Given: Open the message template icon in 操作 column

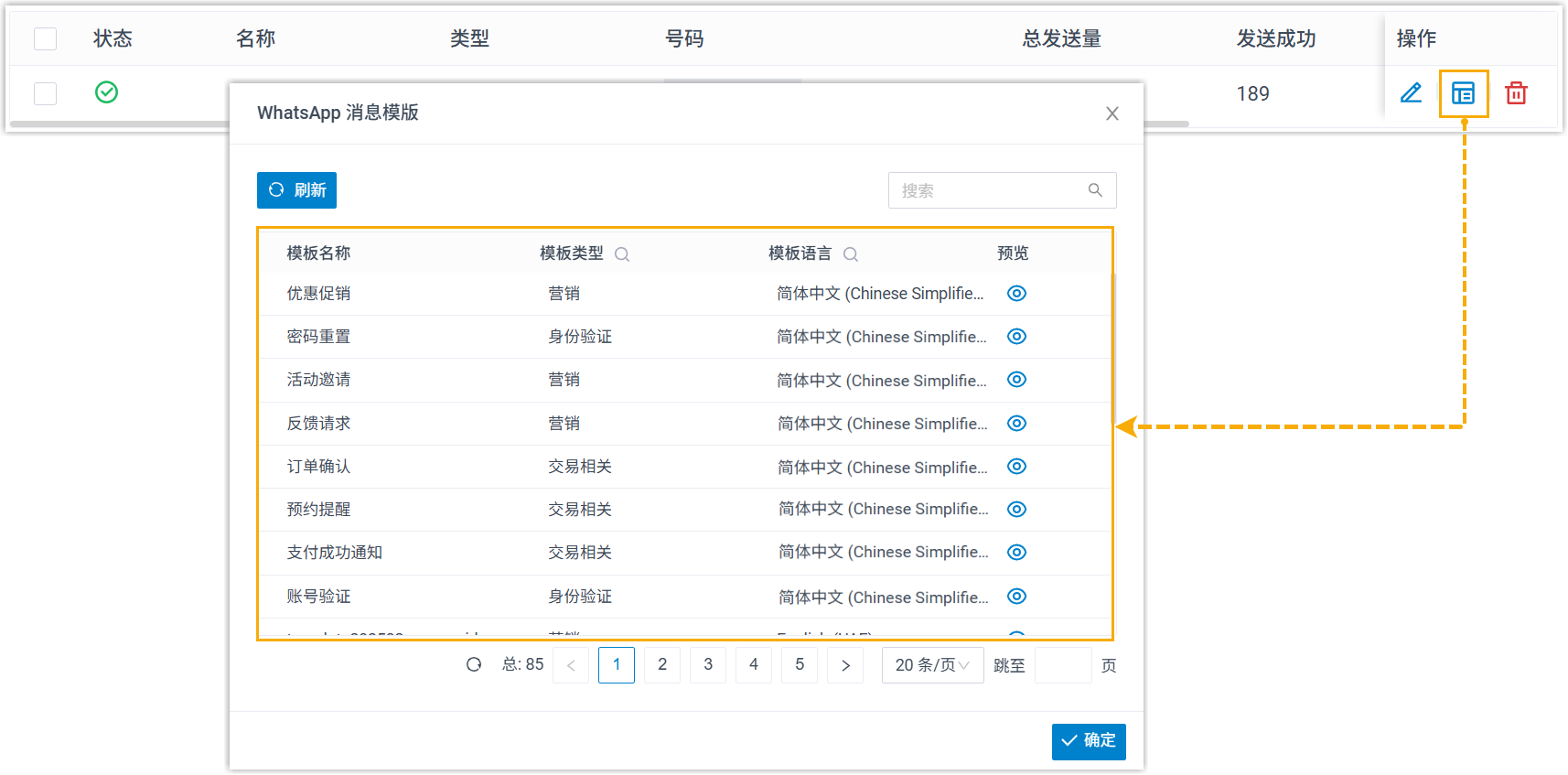Looking at the screenshot, I should pos(1463,93).
